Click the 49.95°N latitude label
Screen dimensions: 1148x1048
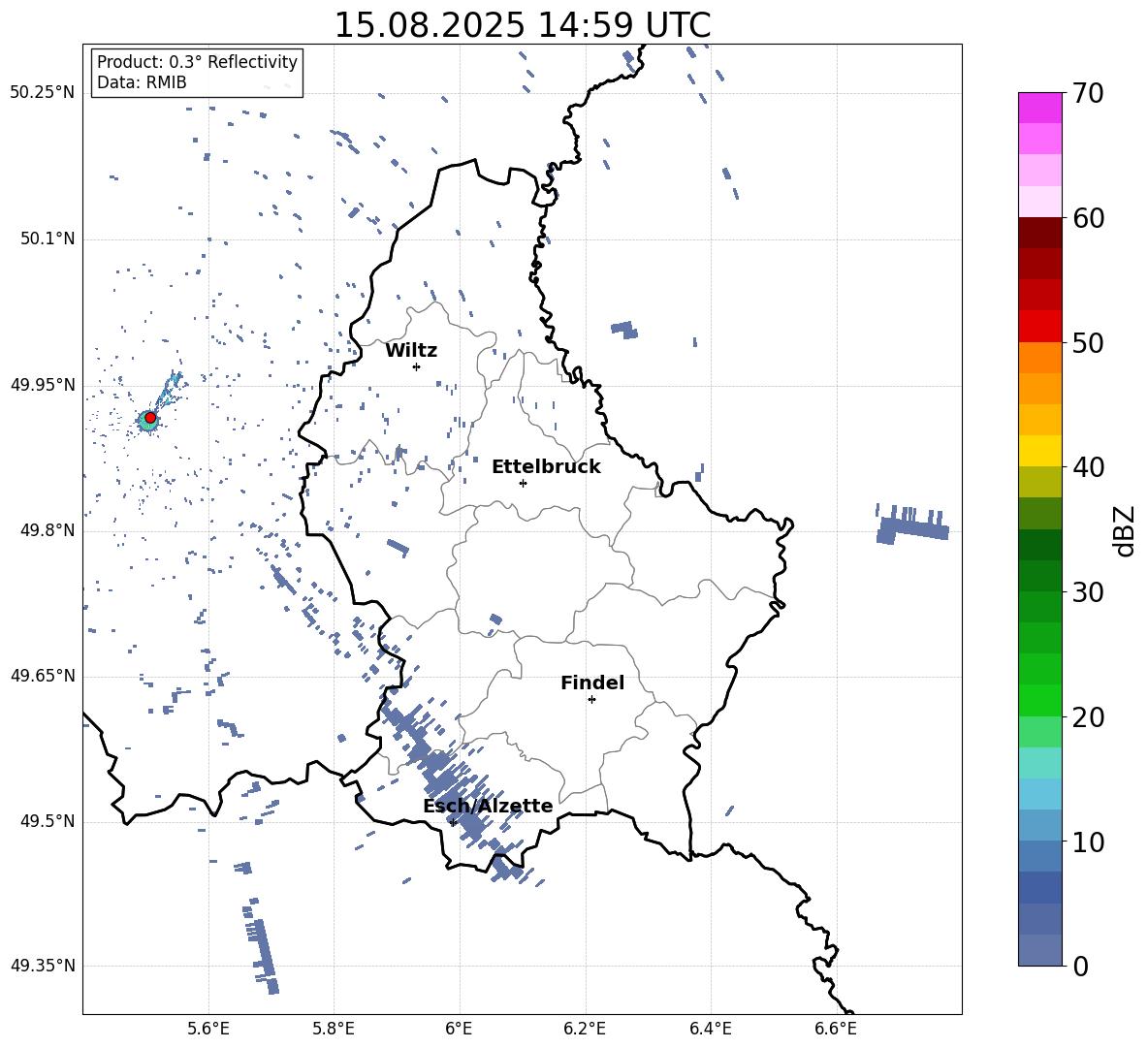point(43,384)
